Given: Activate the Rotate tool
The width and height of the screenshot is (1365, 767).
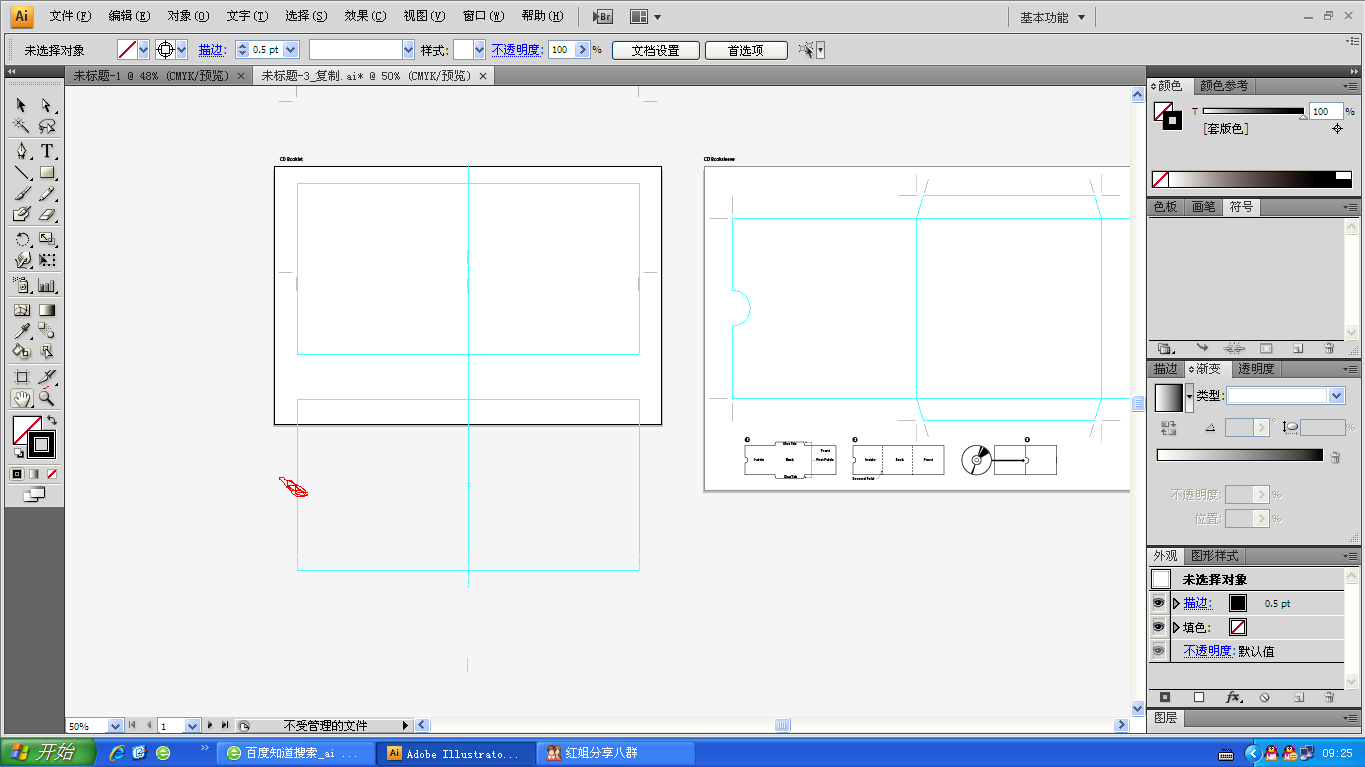Looking at the screenshot, I should coord(22,239).
